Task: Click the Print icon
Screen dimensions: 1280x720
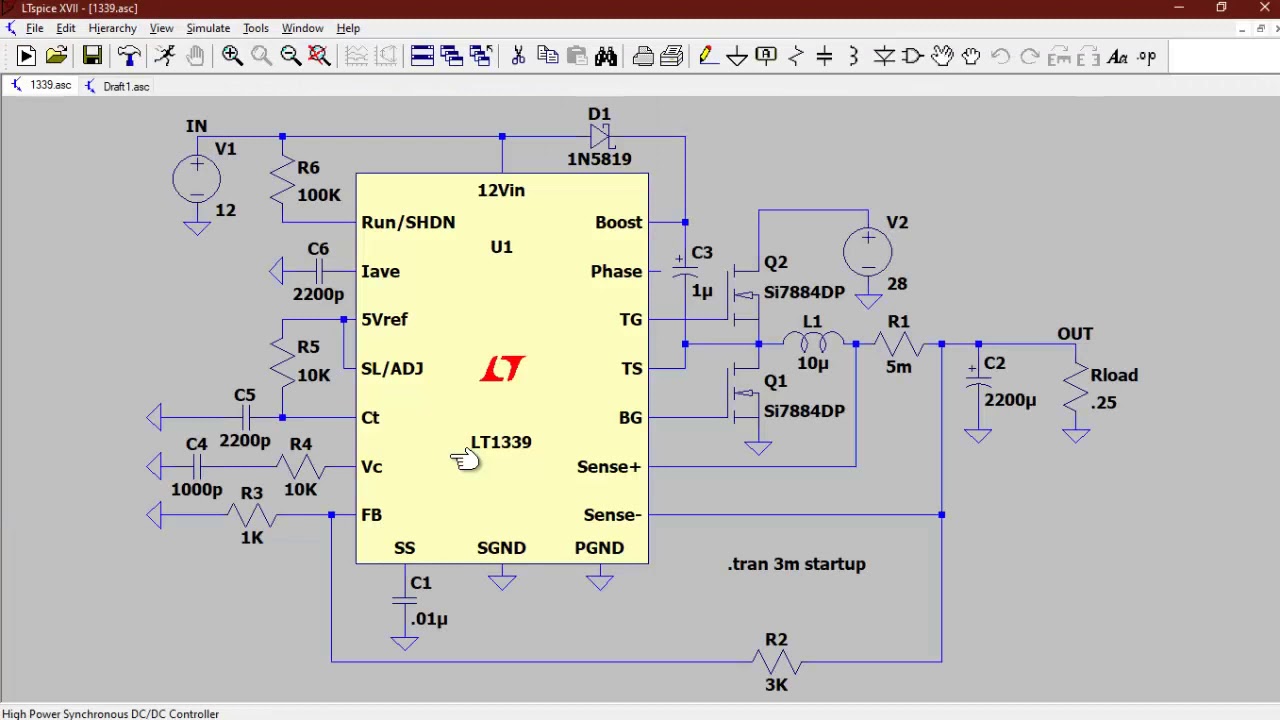Action: [672, 57]
